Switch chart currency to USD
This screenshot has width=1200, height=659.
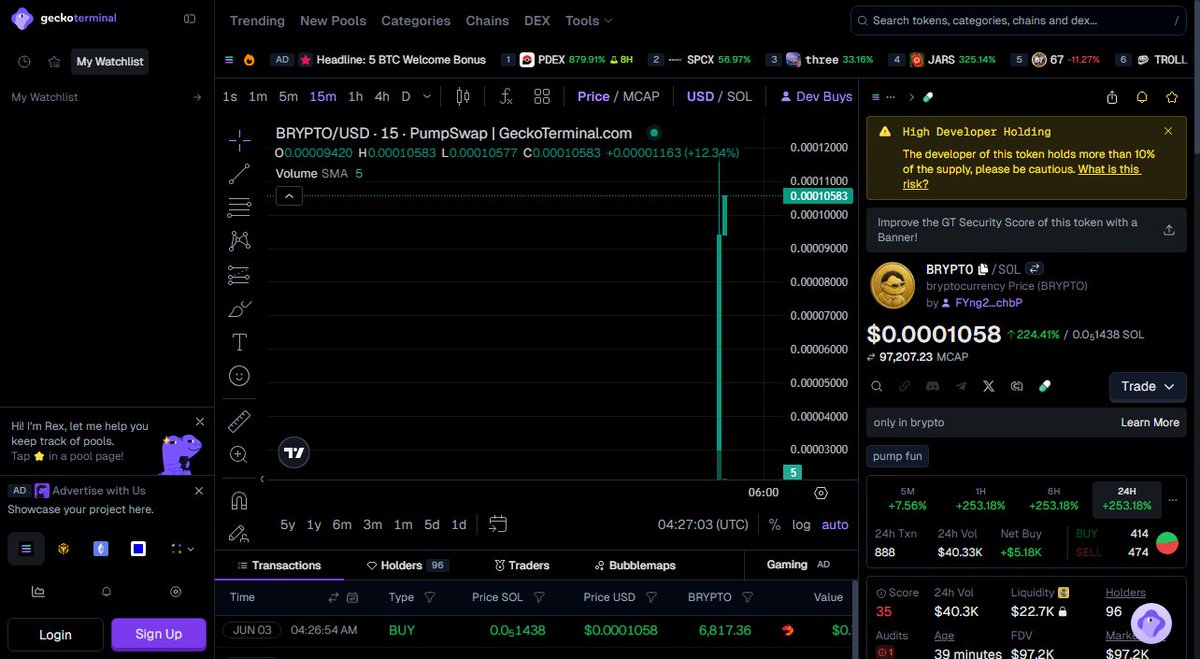700,97
